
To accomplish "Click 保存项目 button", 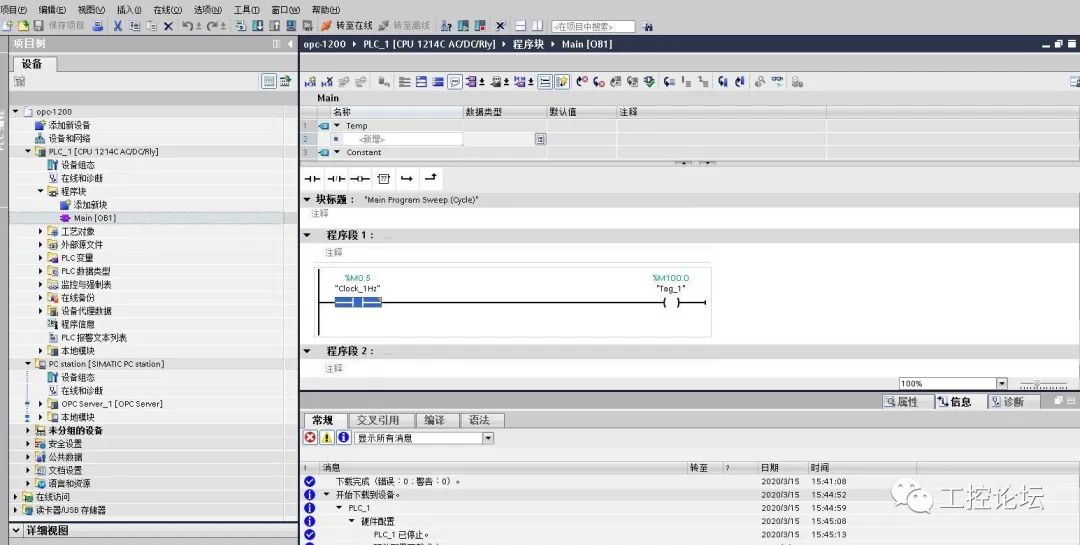I will (x=59, y=26).
